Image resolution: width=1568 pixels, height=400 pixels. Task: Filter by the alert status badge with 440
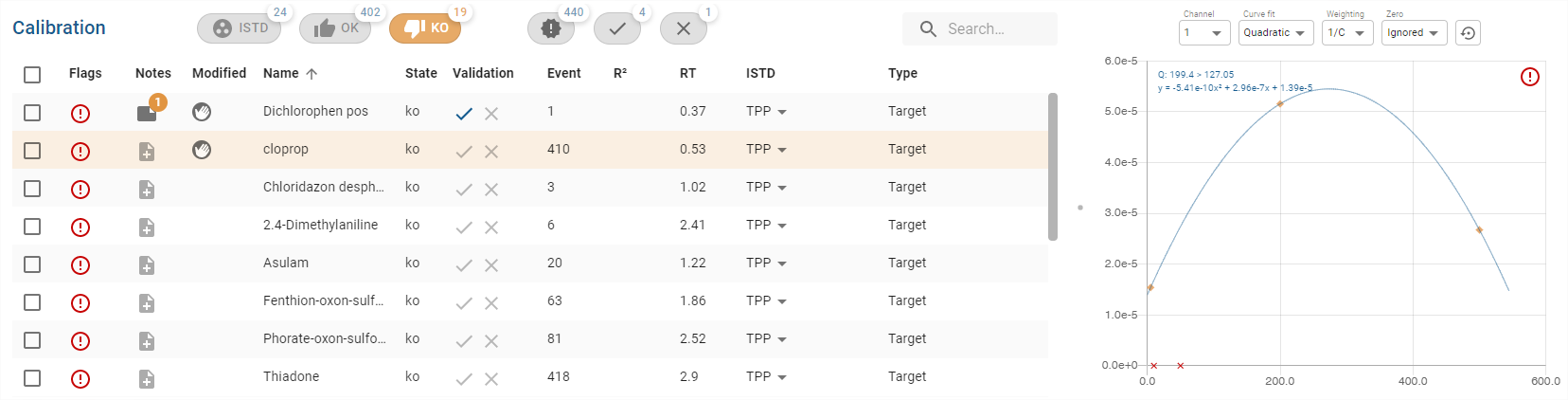(x=551, y=28)
